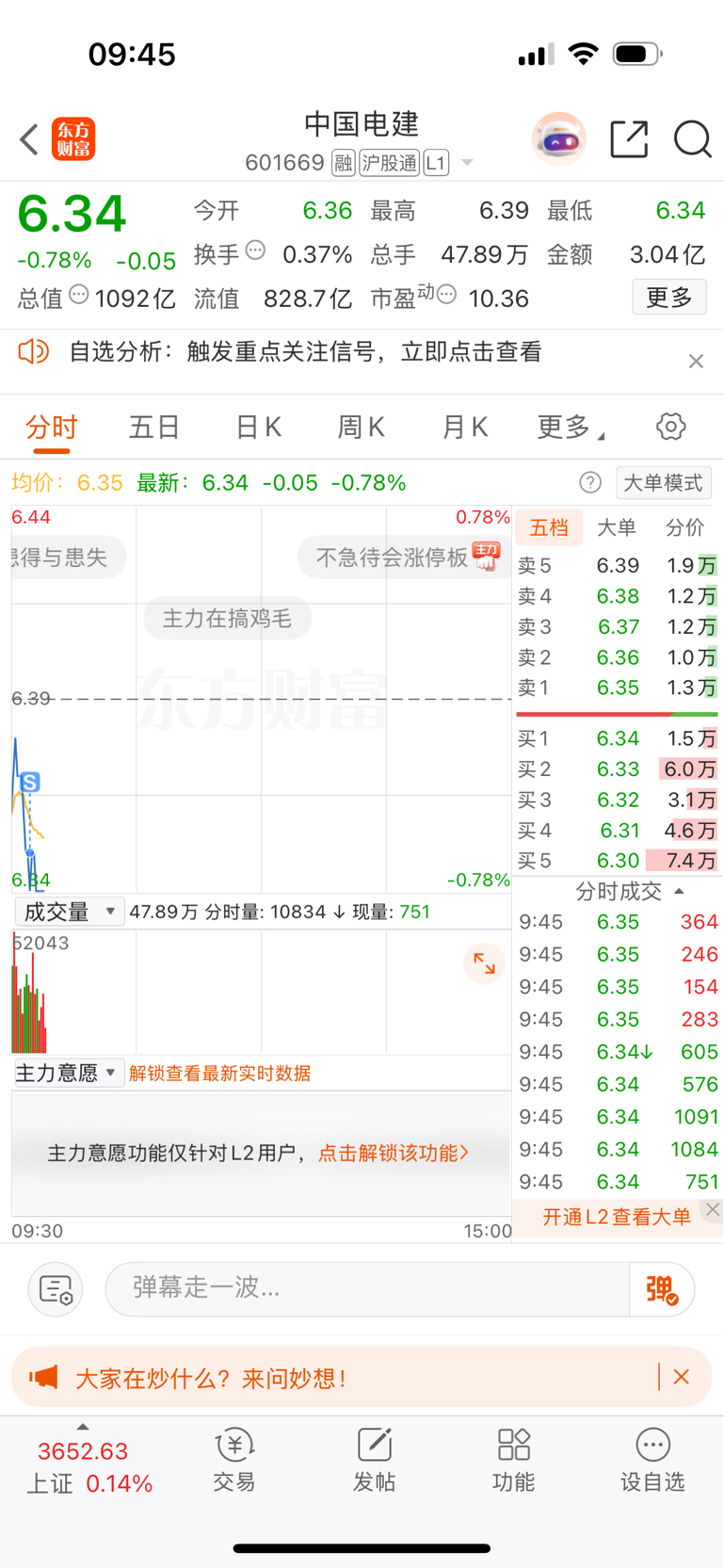Toggle 大单模式
Screen dimensions: 724x1568
point(664,483)
